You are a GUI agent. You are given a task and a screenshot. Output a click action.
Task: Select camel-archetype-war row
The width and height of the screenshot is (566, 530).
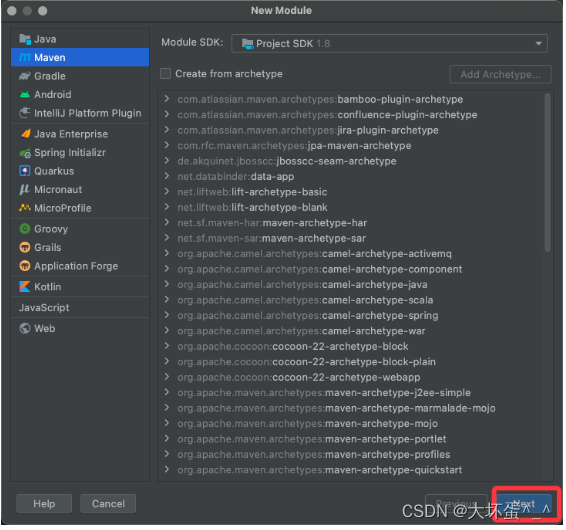pos(351,331)
